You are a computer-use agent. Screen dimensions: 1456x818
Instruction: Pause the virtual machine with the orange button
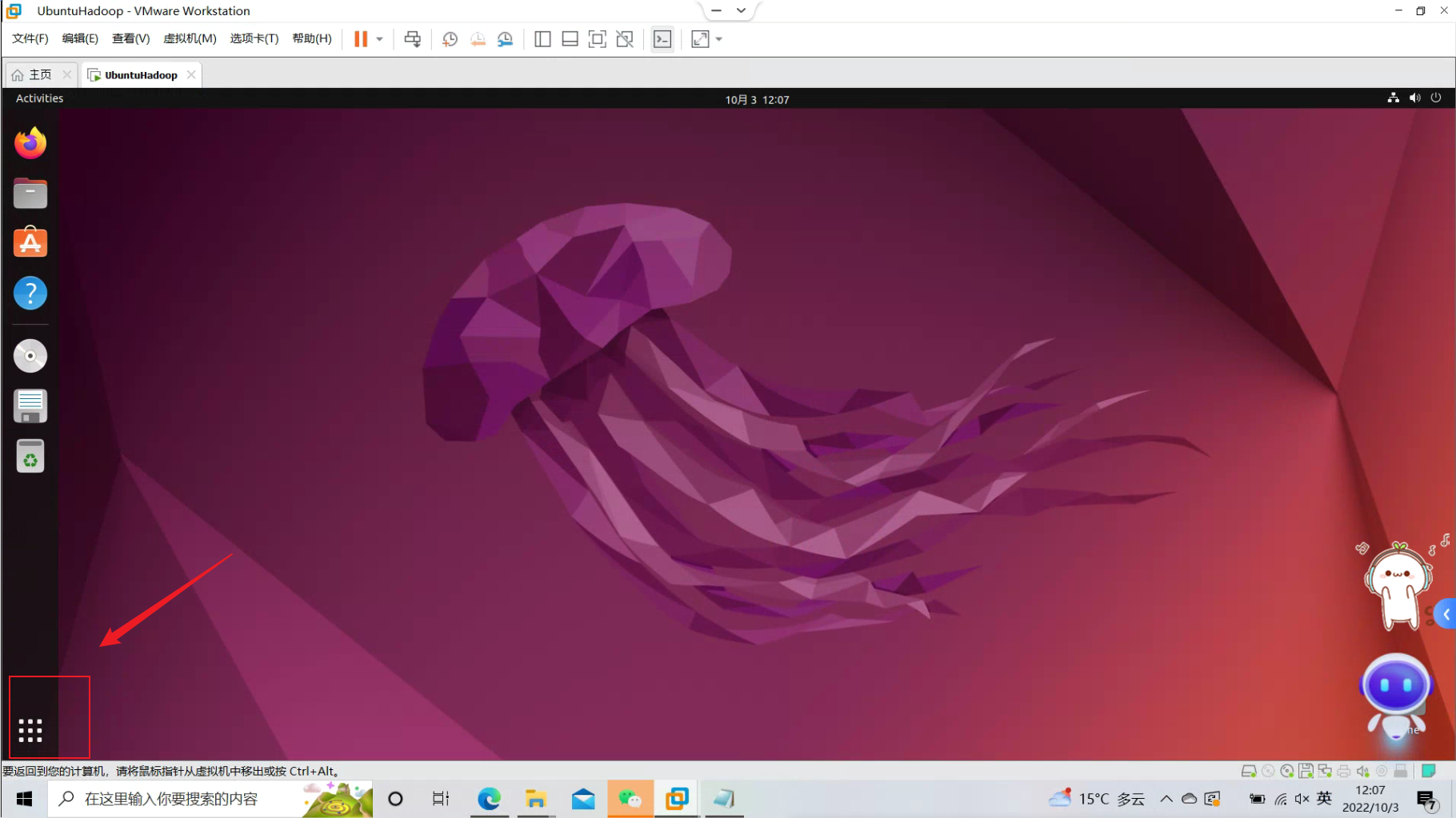[x=361, y=39]
